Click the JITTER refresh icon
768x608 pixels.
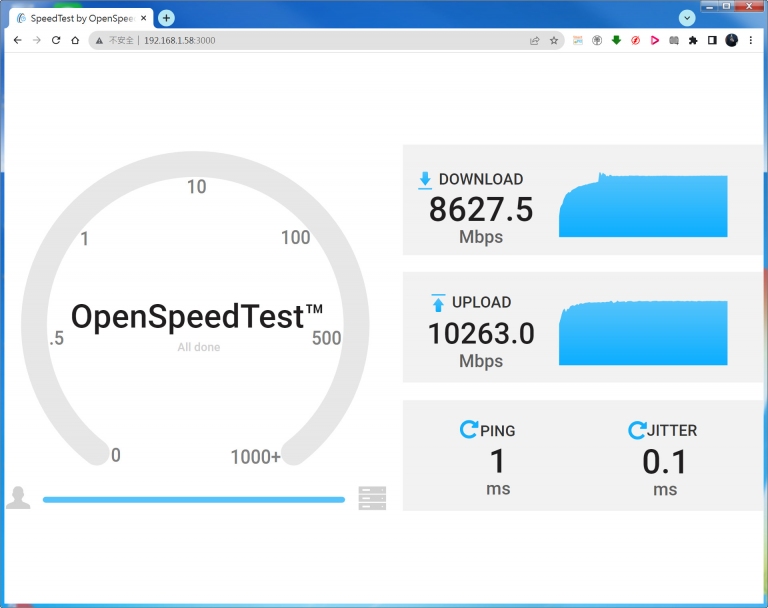click(637, 430)
